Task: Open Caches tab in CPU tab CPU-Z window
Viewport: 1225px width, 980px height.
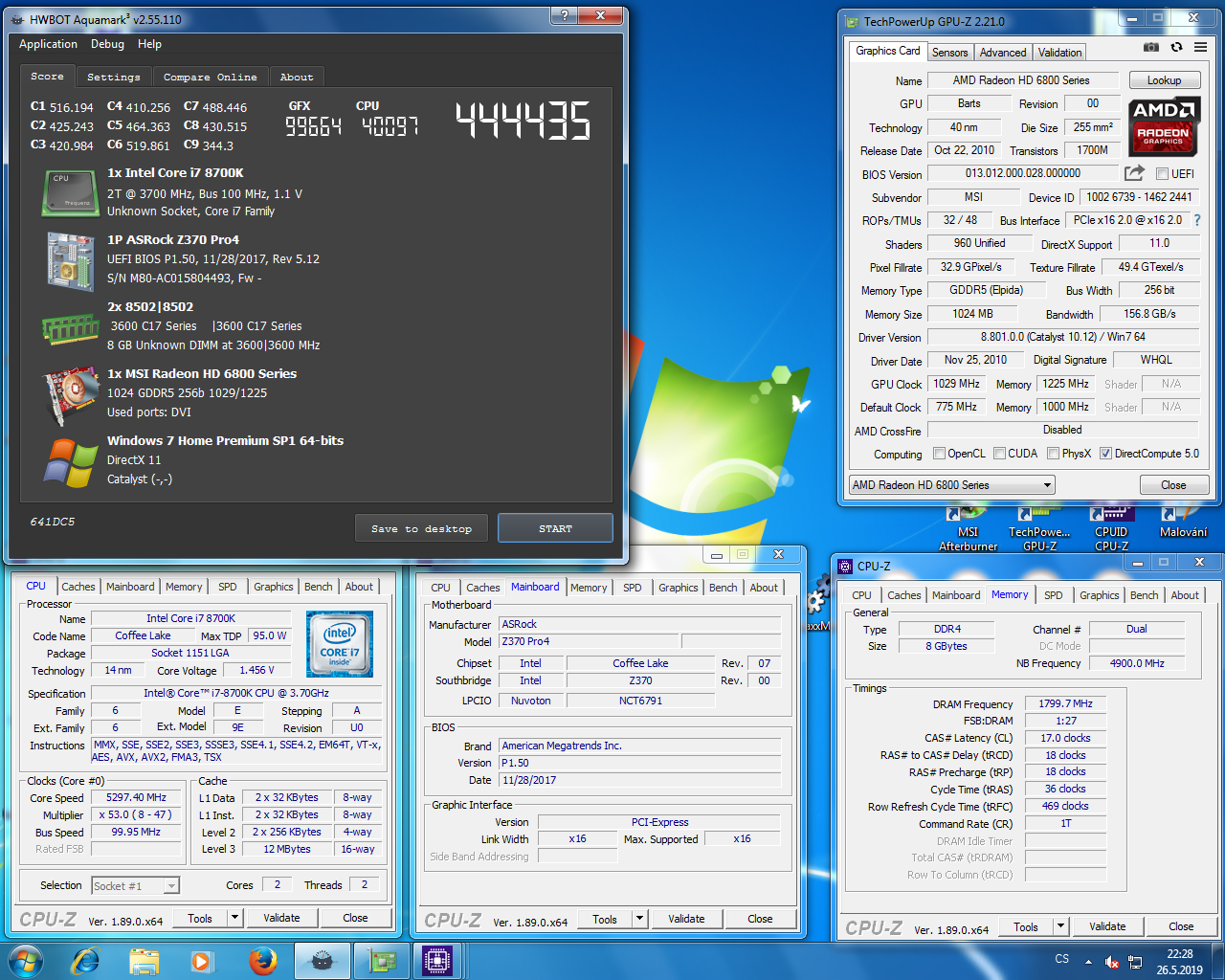Action: point(78,587)
